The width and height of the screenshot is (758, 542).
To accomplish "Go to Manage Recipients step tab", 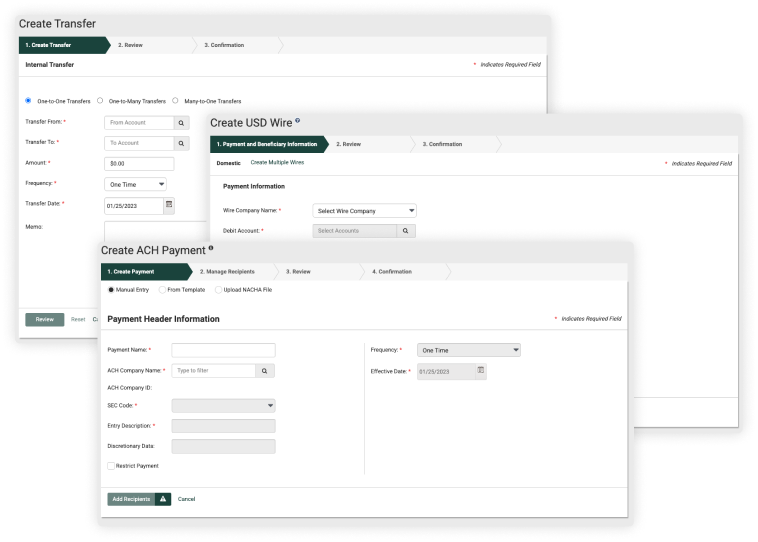I will 227,272.
